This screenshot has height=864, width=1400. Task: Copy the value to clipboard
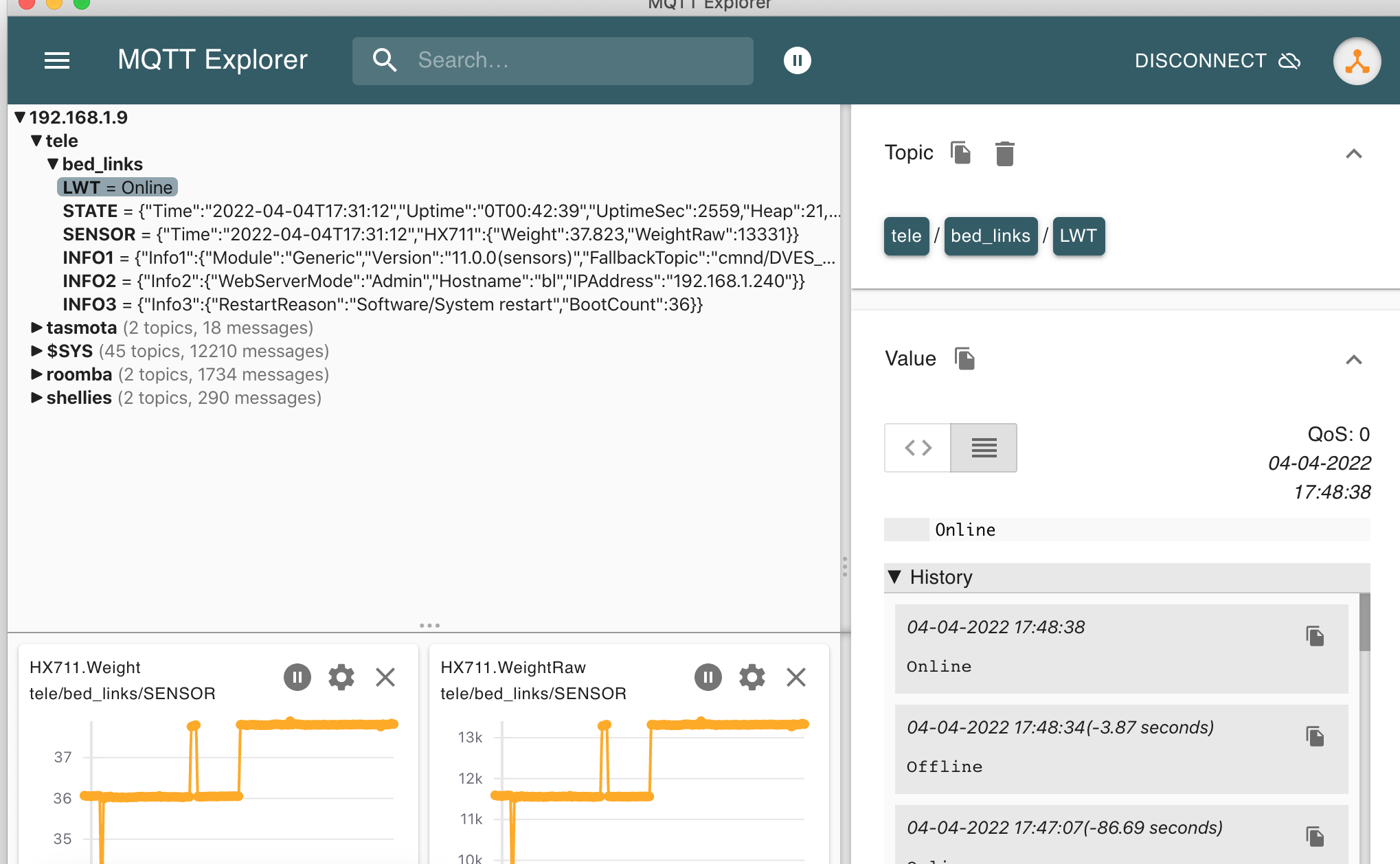pyautogui.click(x=964, y=359)
